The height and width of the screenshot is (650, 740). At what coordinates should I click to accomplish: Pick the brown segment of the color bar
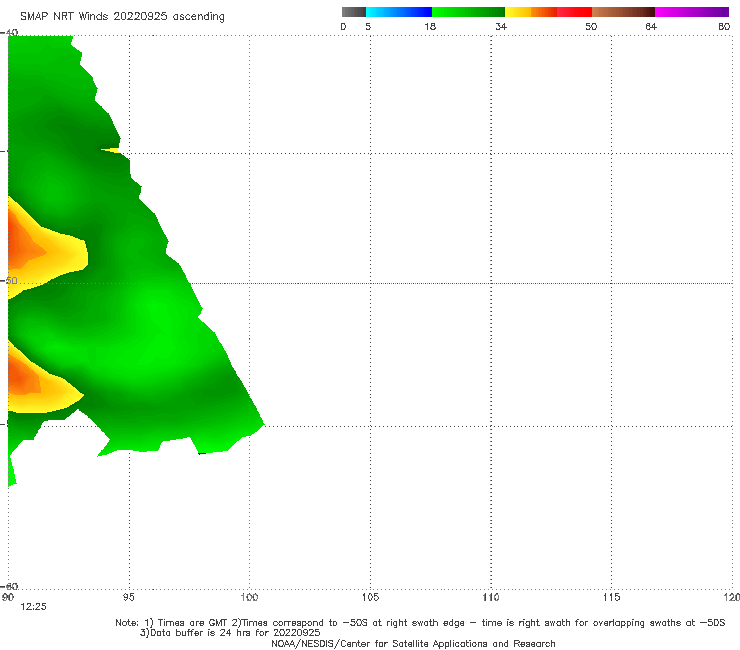[x=623, y=12]
